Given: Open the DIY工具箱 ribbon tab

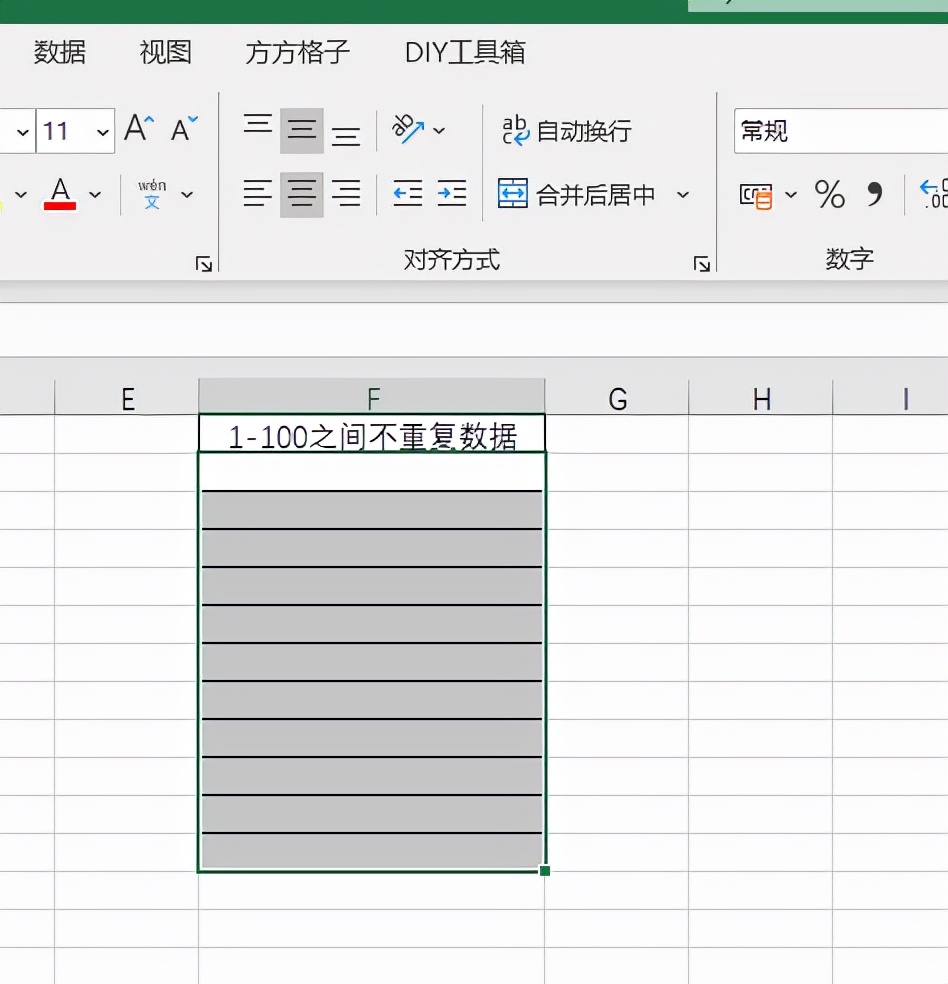Looking at the screenshot, I should pos(463,52).
